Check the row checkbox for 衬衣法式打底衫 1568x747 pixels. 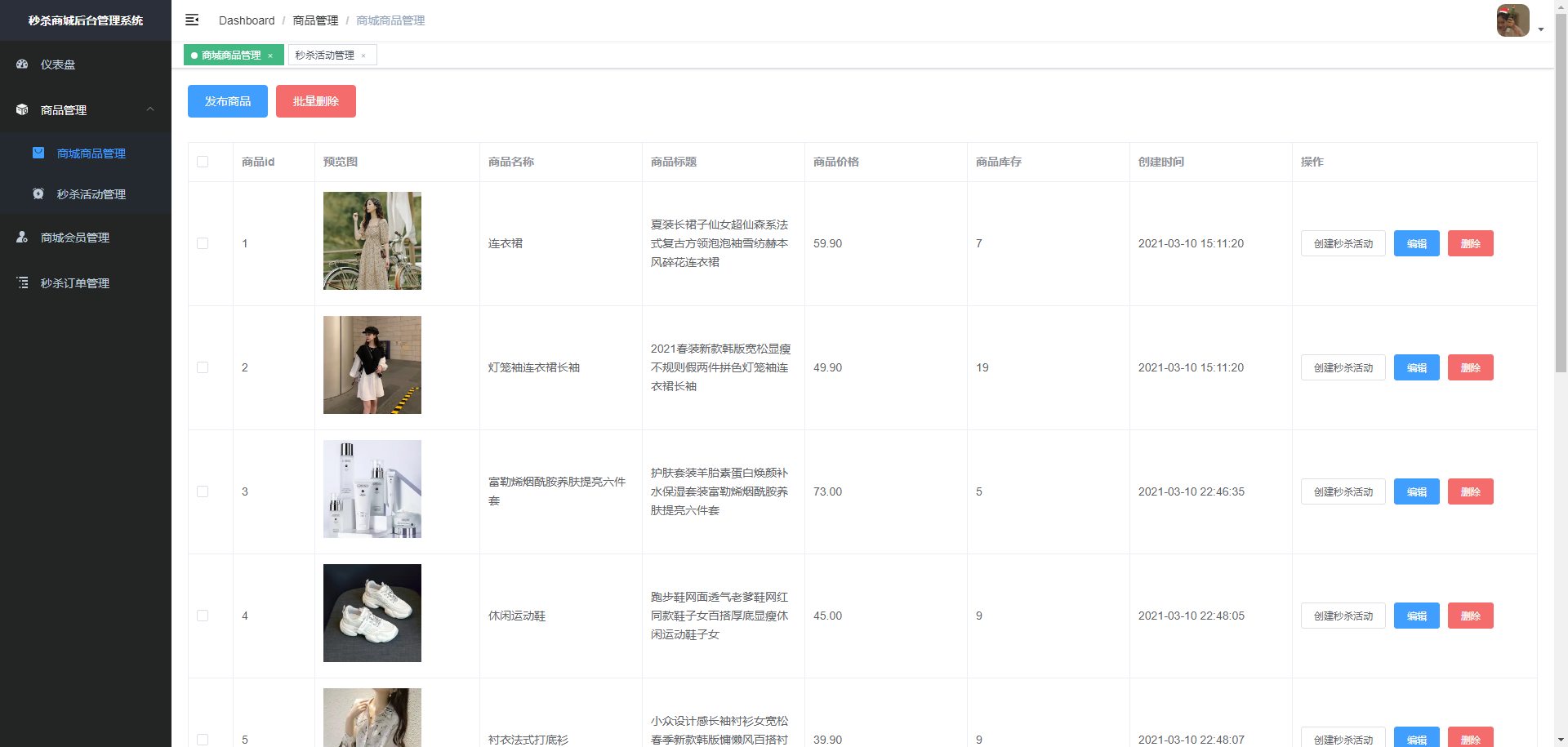pos(203,740)
